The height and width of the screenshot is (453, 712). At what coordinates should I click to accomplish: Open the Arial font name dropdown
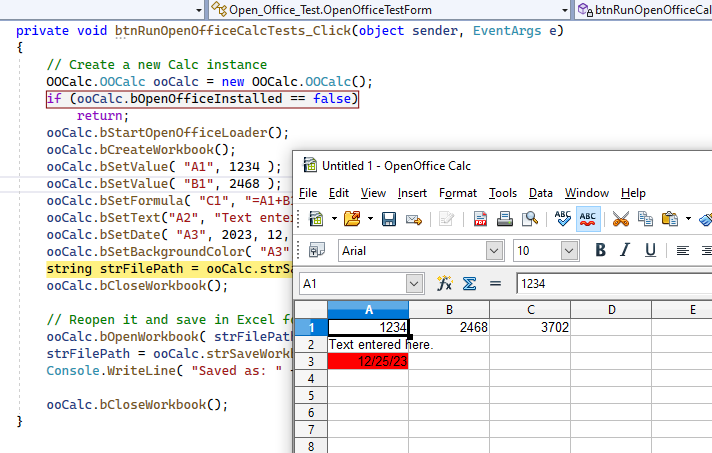[x=494, y=251]
